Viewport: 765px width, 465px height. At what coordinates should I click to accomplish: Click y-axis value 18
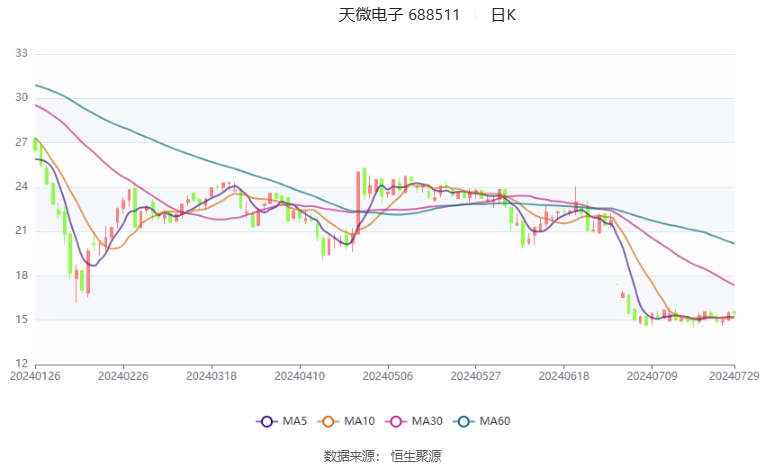pyautogui.click(x=21, y=275)
